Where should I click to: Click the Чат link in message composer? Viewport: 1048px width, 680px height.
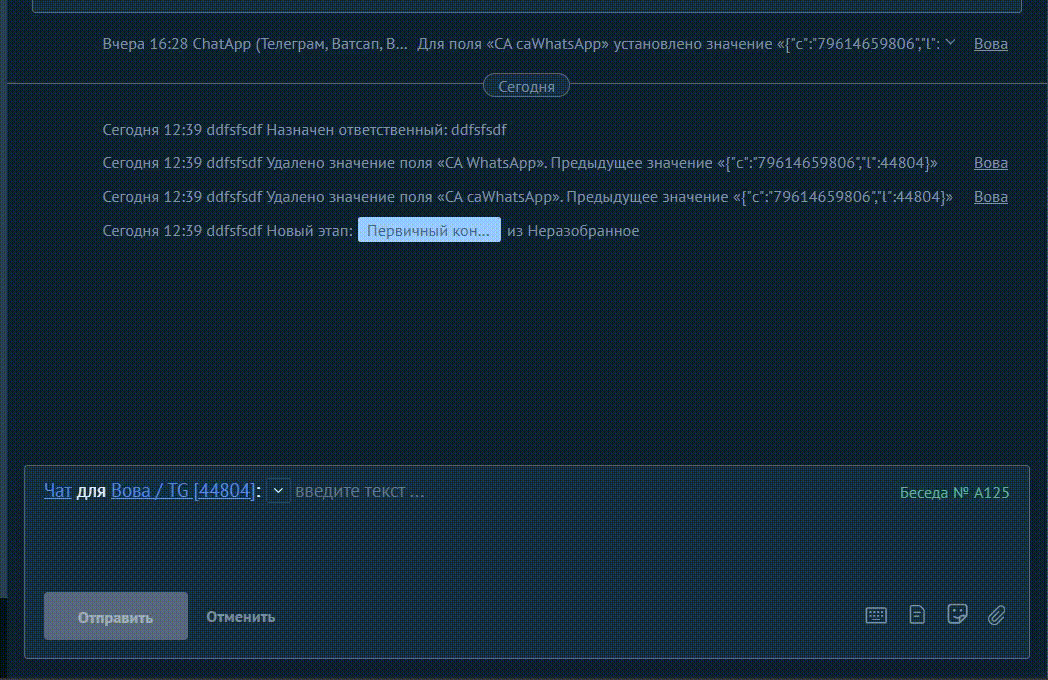coord(57,491)
